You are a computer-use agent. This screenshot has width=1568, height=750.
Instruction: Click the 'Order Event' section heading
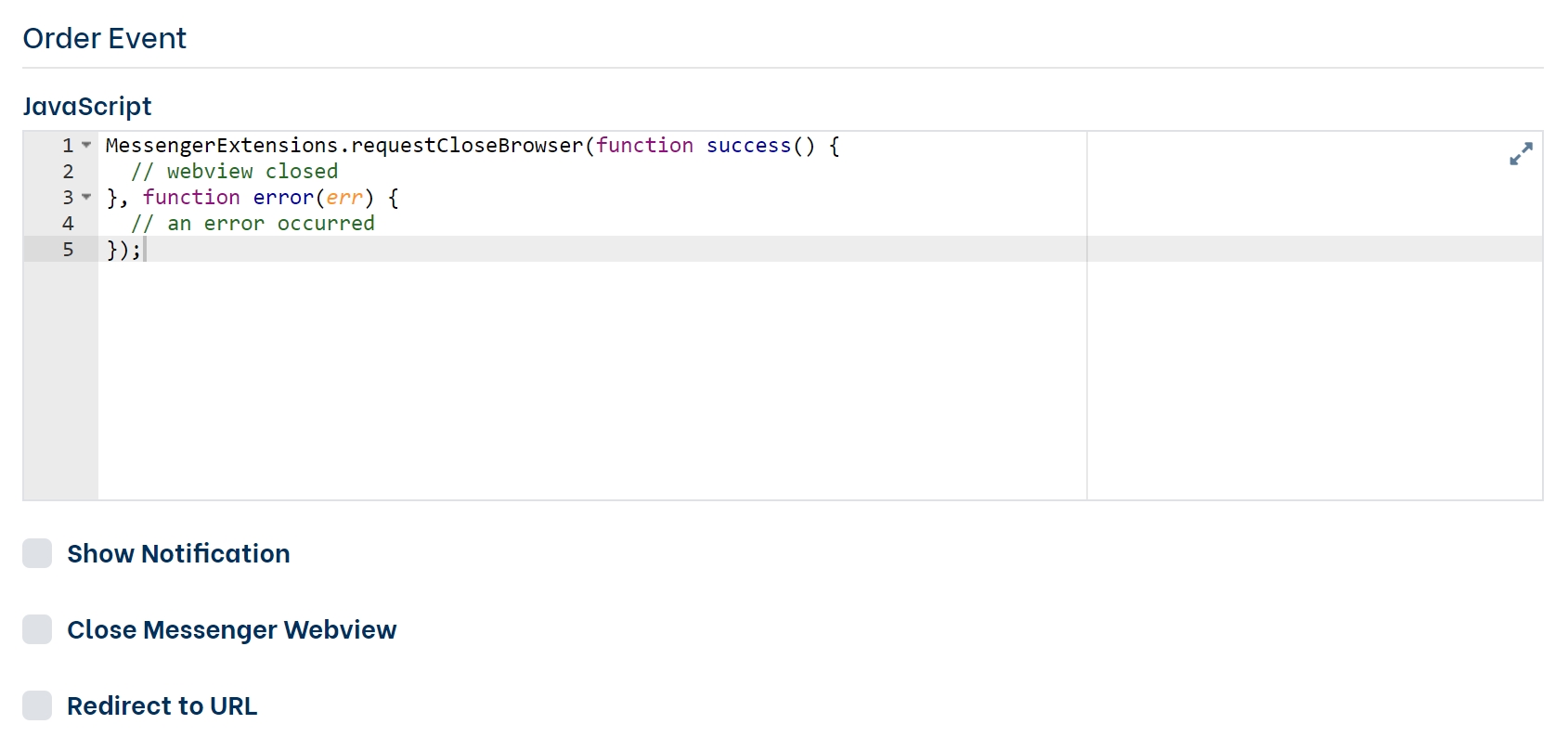coord(105,38)
